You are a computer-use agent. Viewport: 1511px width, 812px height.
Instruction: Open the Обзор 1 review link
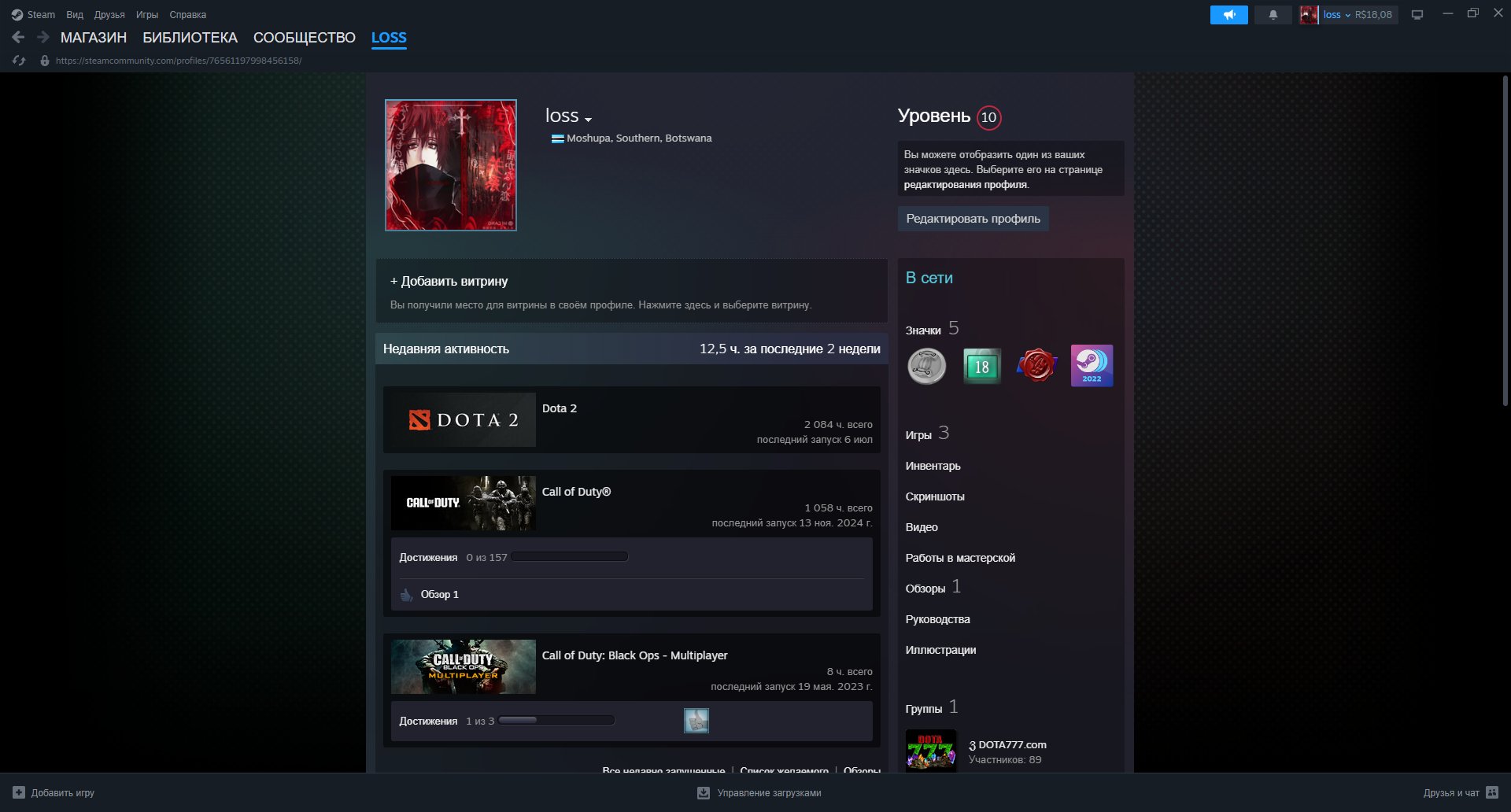pyautogui.click(x=439, y=595)
